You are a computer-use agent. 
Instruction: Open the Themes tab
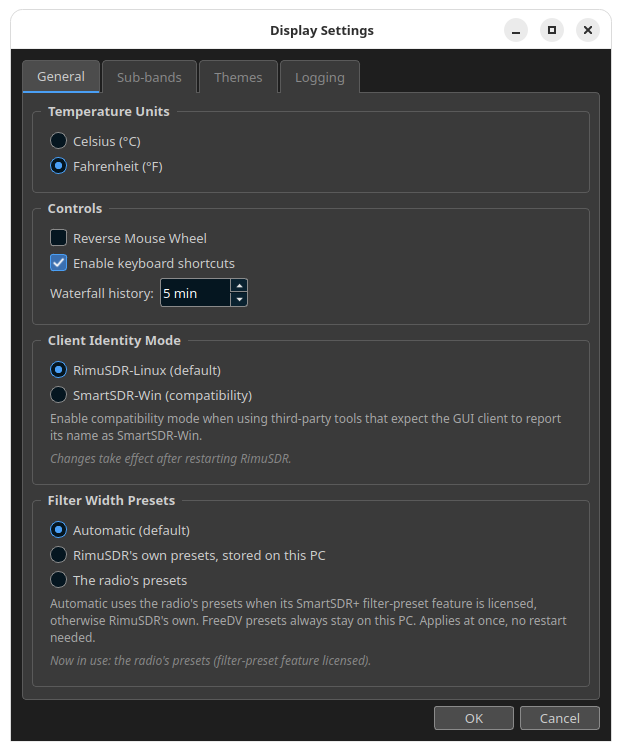pyautogui.click(x=238, y=77)
